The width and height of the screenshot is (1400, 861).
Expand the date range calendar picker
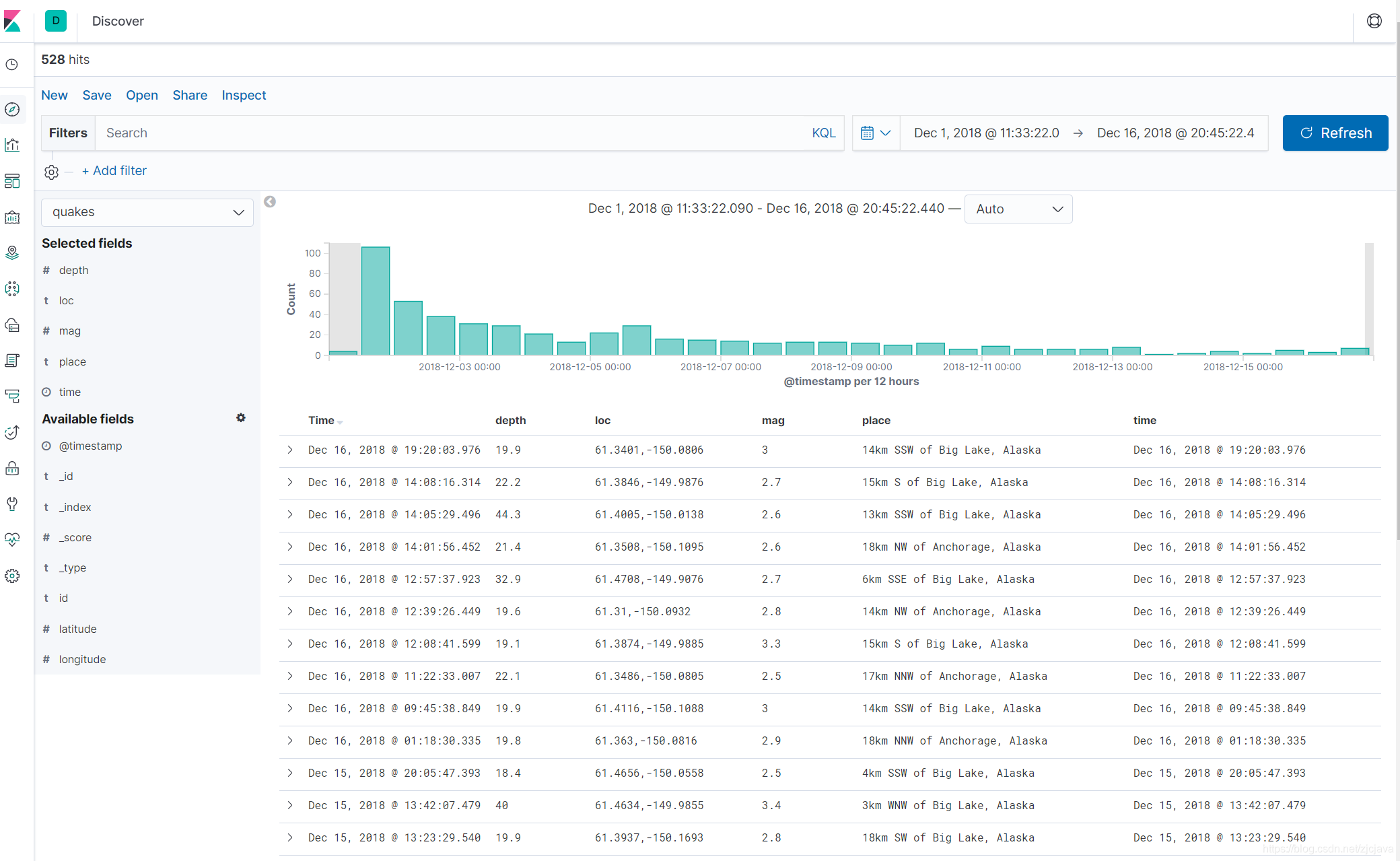click(876, 133)
